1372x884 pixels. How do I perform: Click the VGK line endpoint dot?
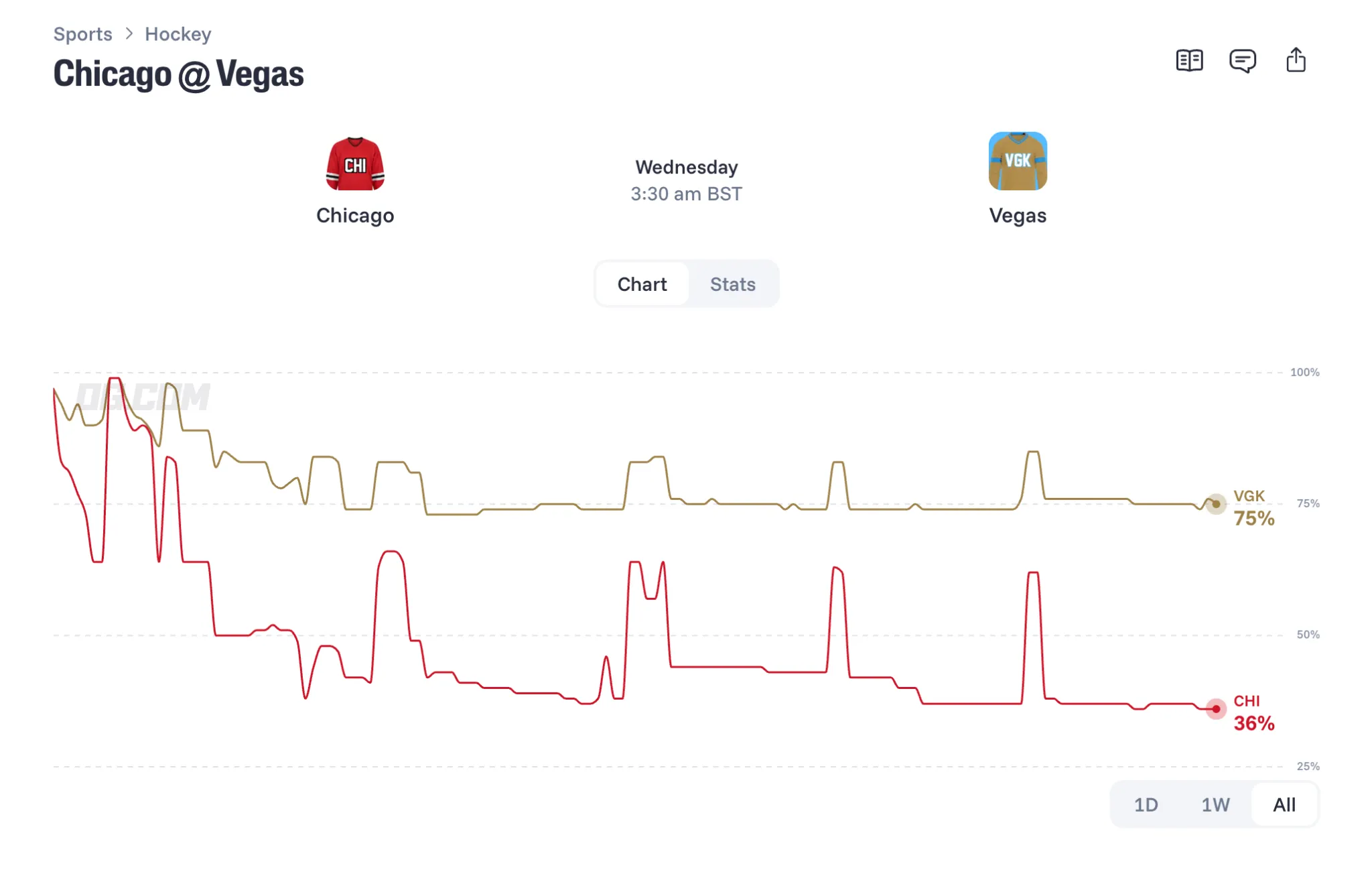point(1215,504)
